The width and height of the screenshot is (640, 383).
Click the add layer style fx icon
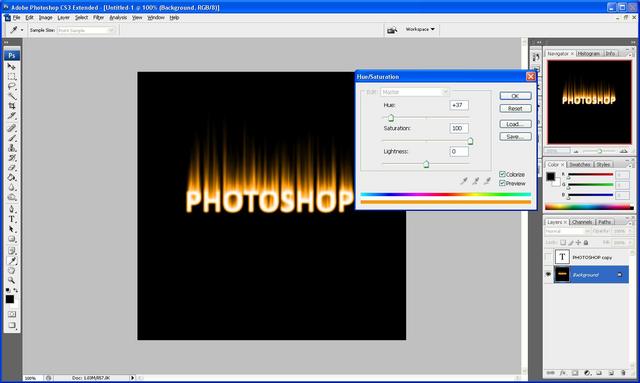(x=563, y=373)
